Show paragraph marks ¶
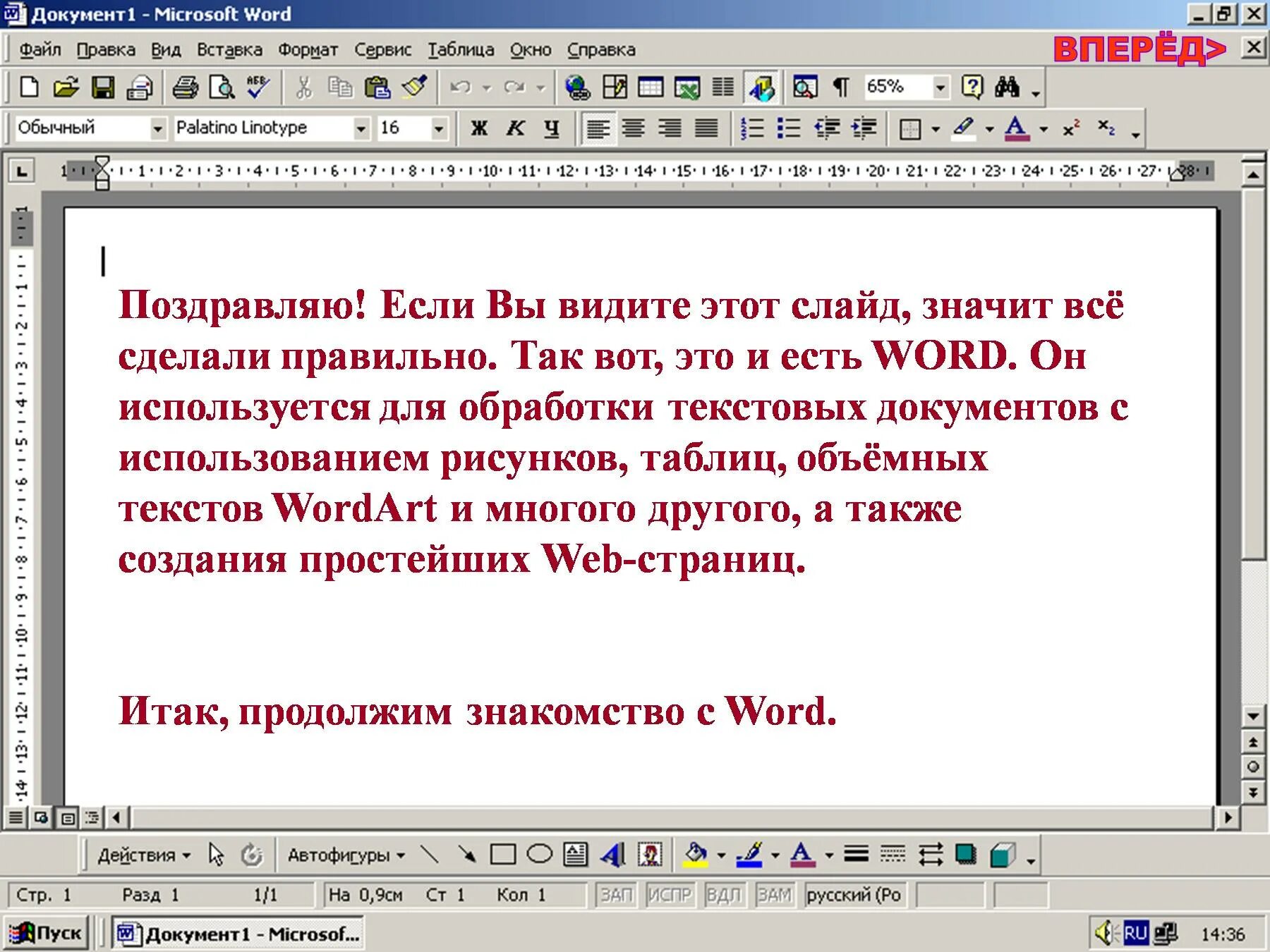 click(840, 87)
